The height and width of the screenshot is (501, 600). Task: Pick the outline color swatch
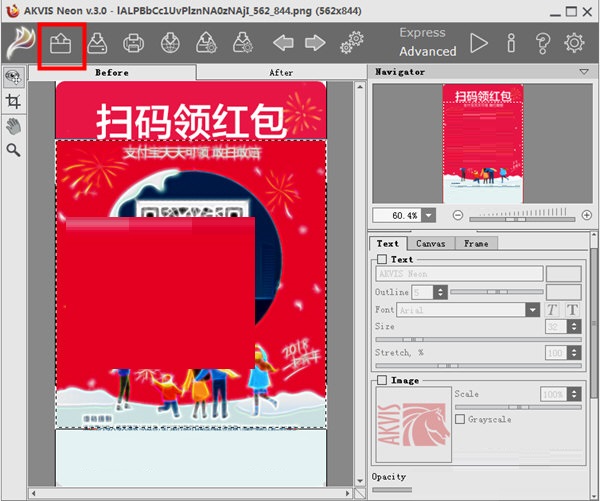[564, 292]
